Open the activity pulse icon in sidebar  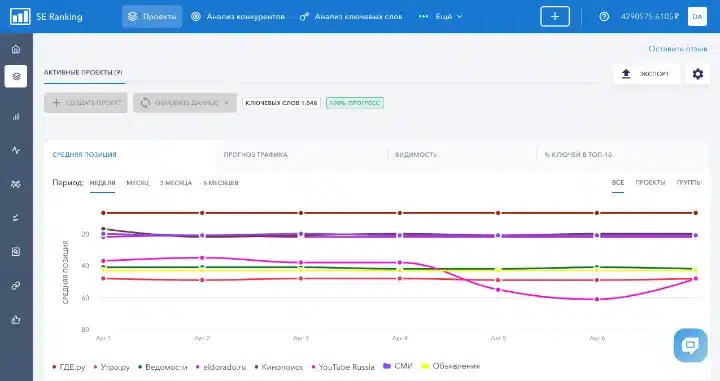point(16,150)
